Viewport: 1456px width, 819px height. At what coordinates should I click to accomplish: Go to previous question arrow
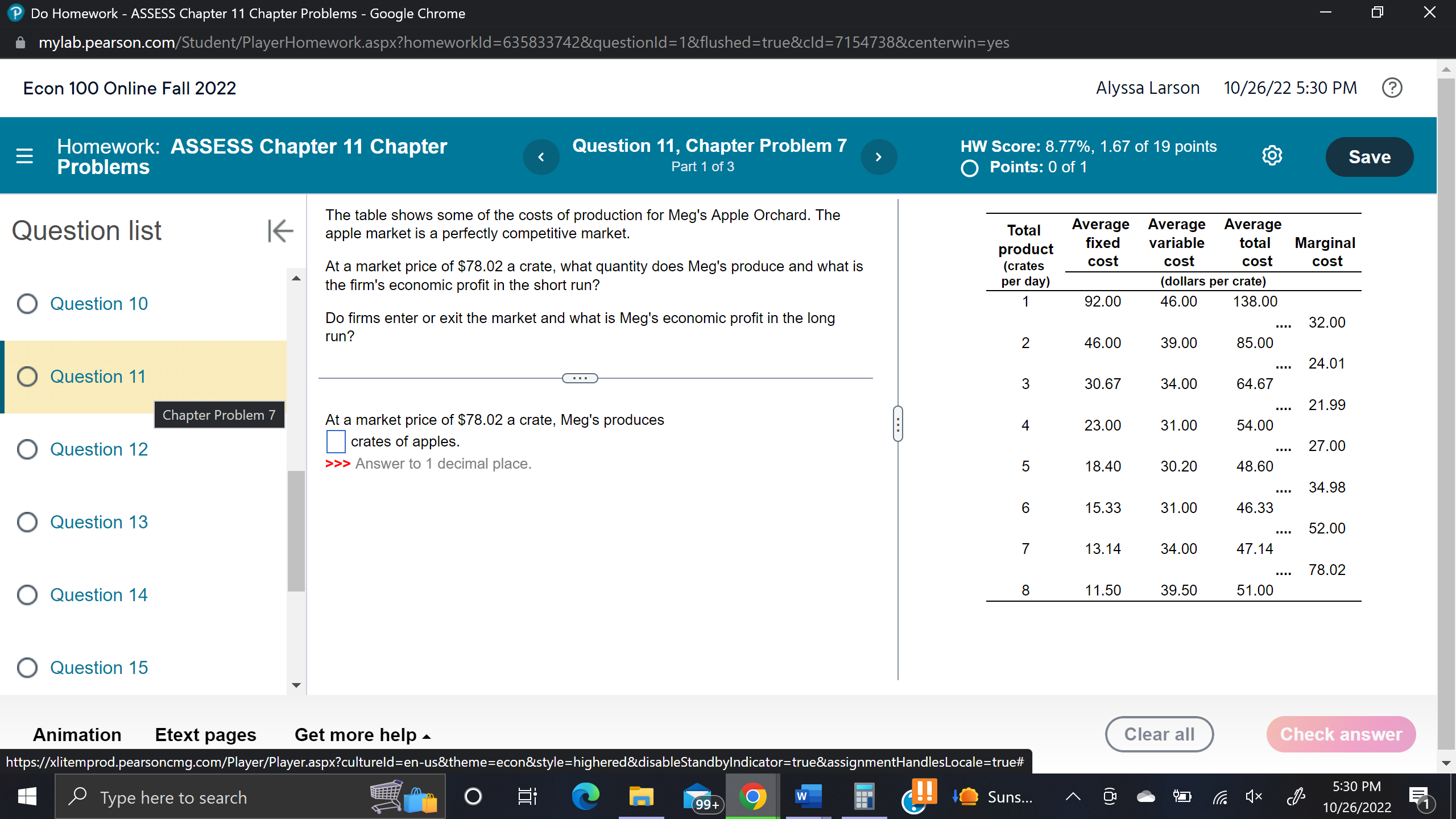pos(541,157)
